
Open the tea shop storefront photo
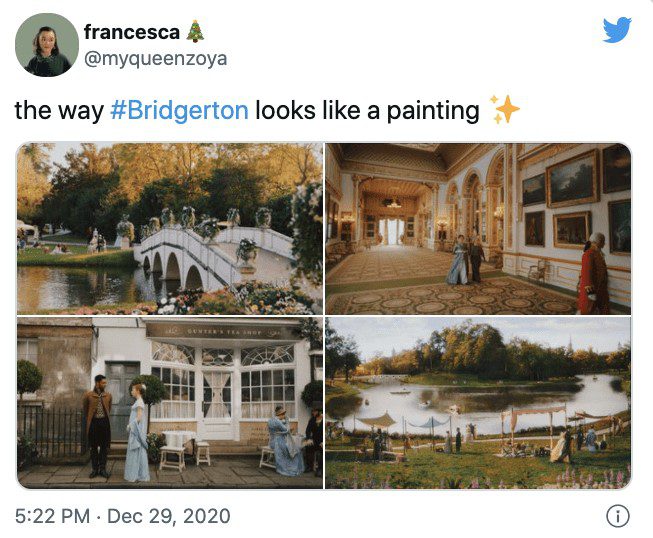(170, 403)
